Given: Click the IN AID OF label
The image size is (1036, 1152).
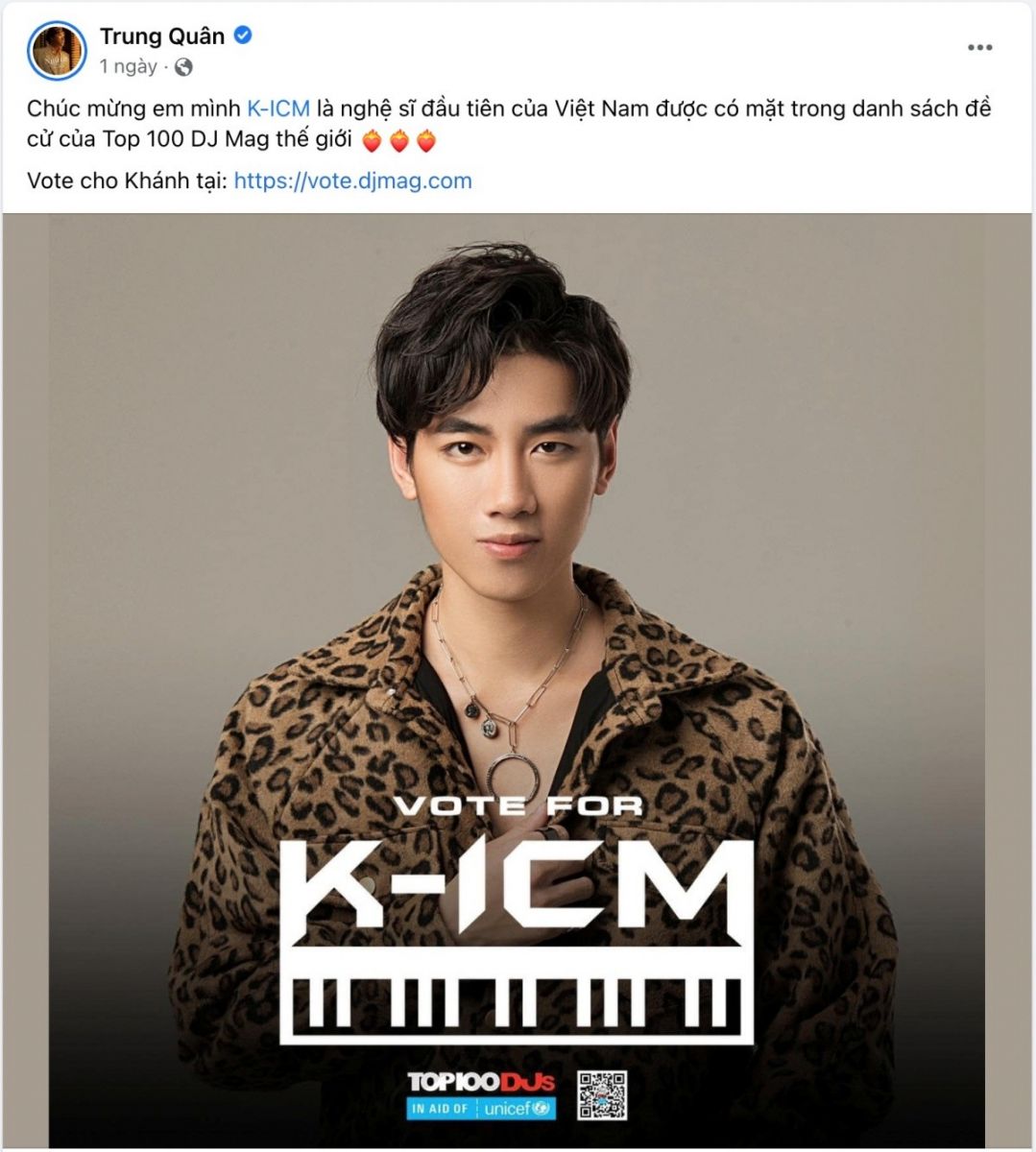Looking at the screenshot, I should coord(441,1108).
